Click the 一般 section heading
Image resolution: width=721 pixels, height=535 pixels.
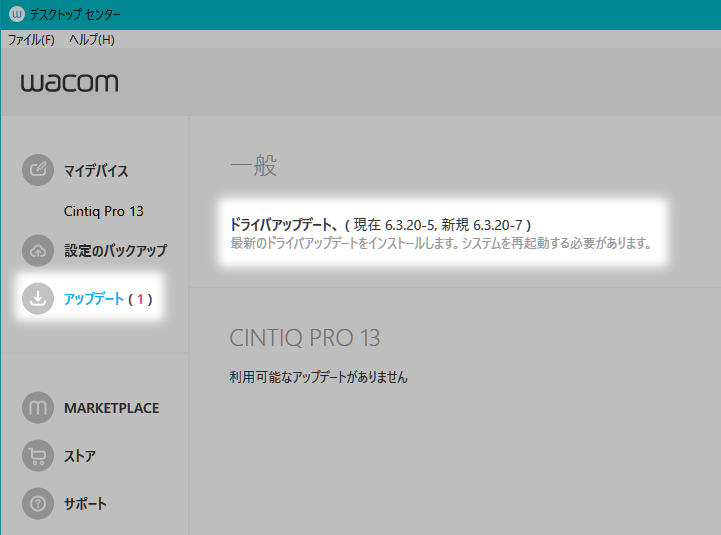[253, 165]
